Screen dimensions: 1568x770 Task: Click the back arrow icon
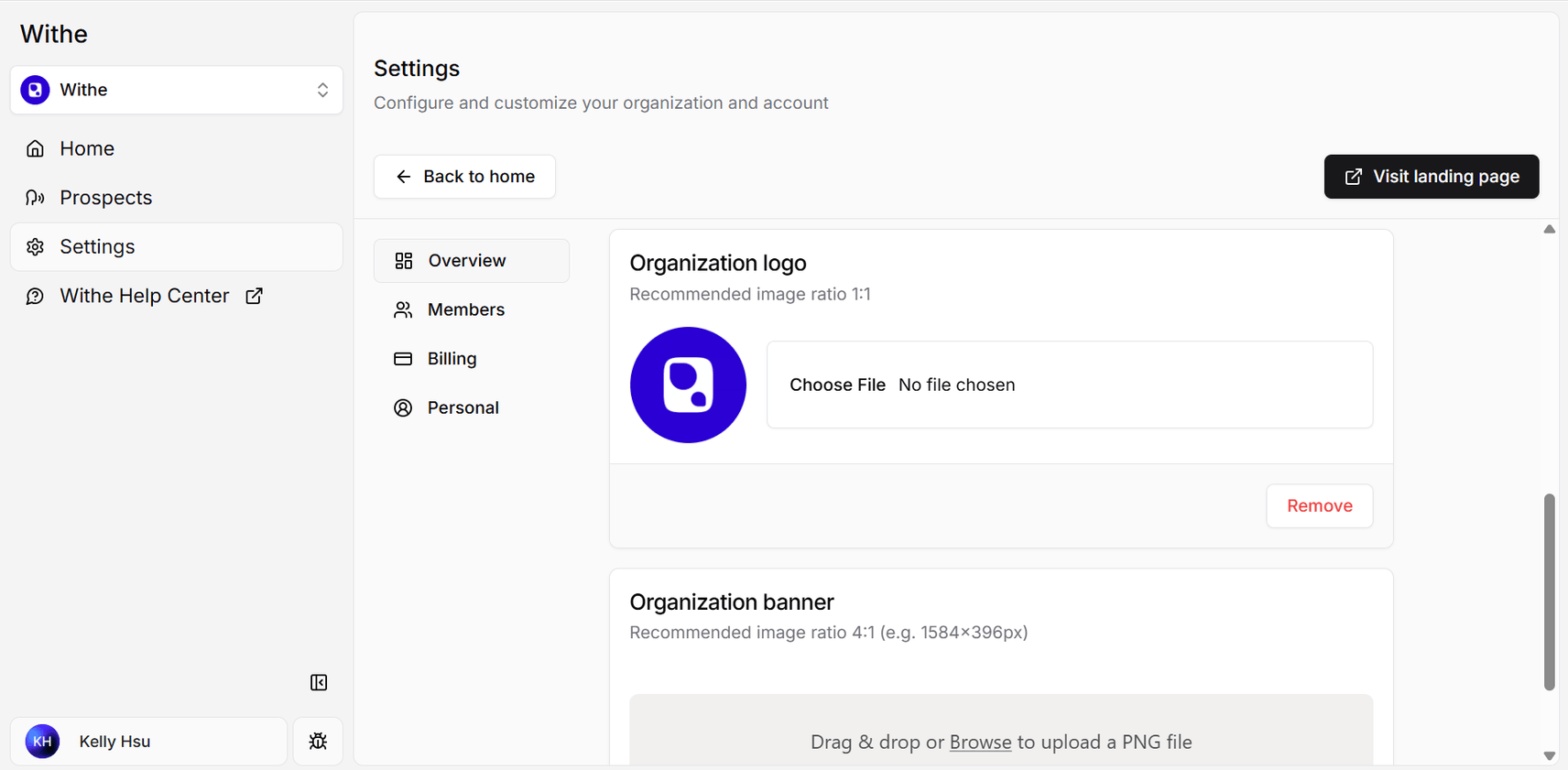(x=404, y=177)
